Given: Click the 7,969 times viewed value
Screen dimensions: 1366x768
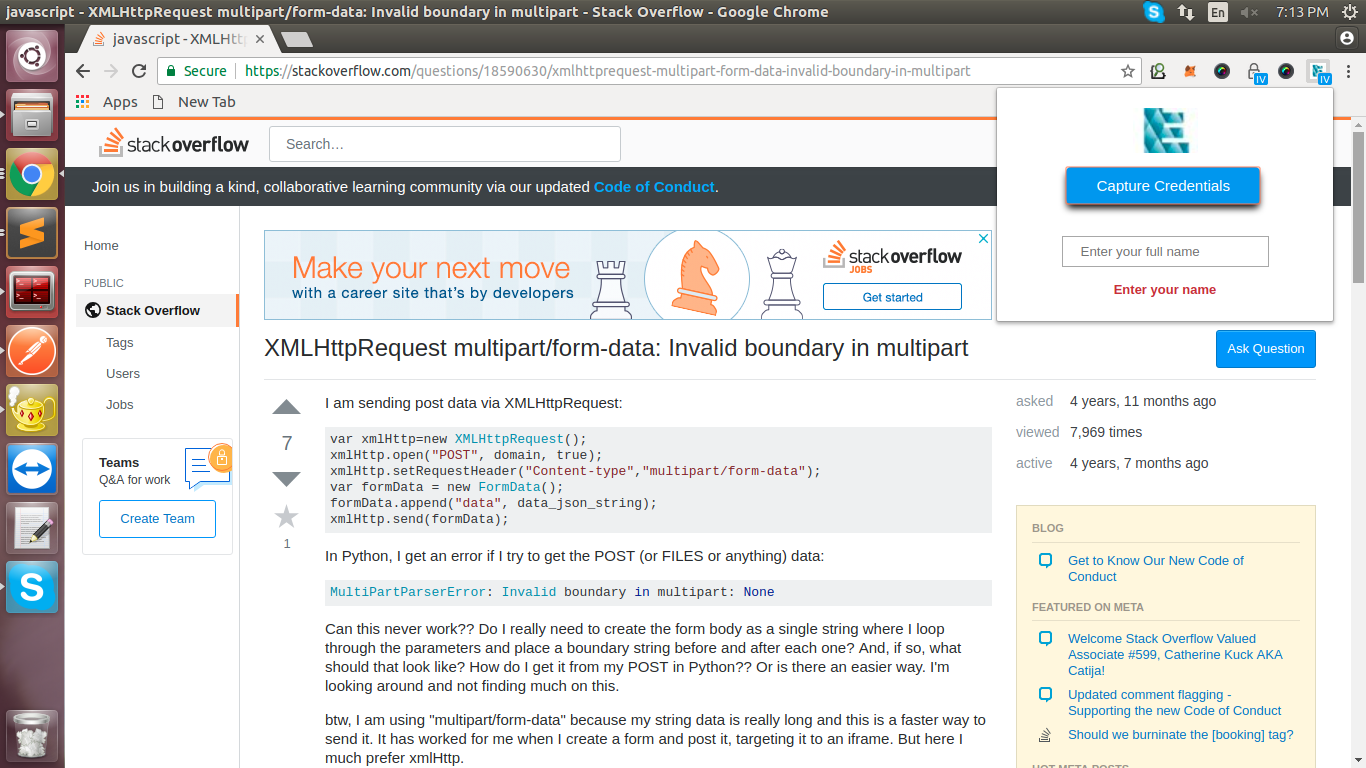Looking at the screenshot, I should pyautogui.click(x=1106, y=432).
